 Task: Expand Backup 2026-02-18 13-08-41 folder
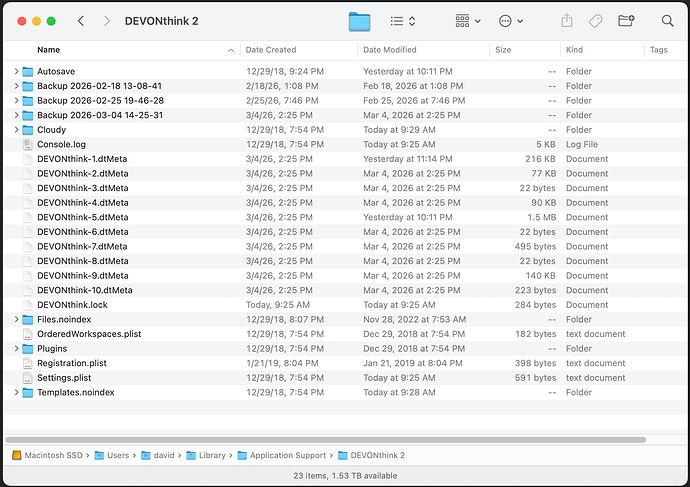click(16, 86)
